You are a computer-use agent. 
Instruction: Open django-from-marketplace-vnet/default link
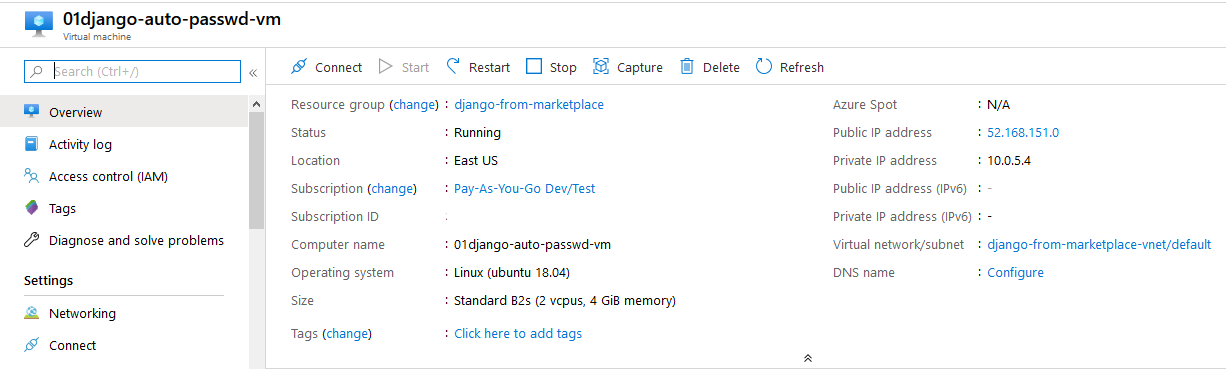click(1099, 244)
